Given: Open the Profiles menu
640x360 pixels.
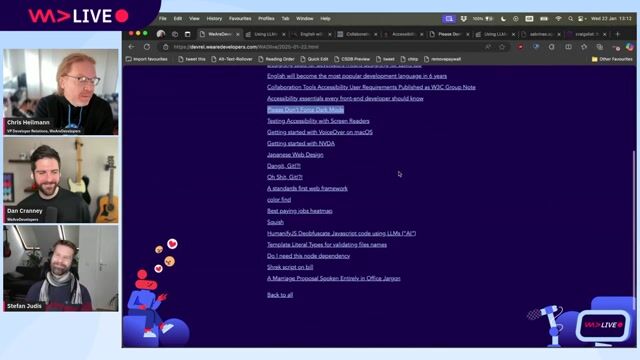Looking at the screenshot, I should (x=266, y=19).
